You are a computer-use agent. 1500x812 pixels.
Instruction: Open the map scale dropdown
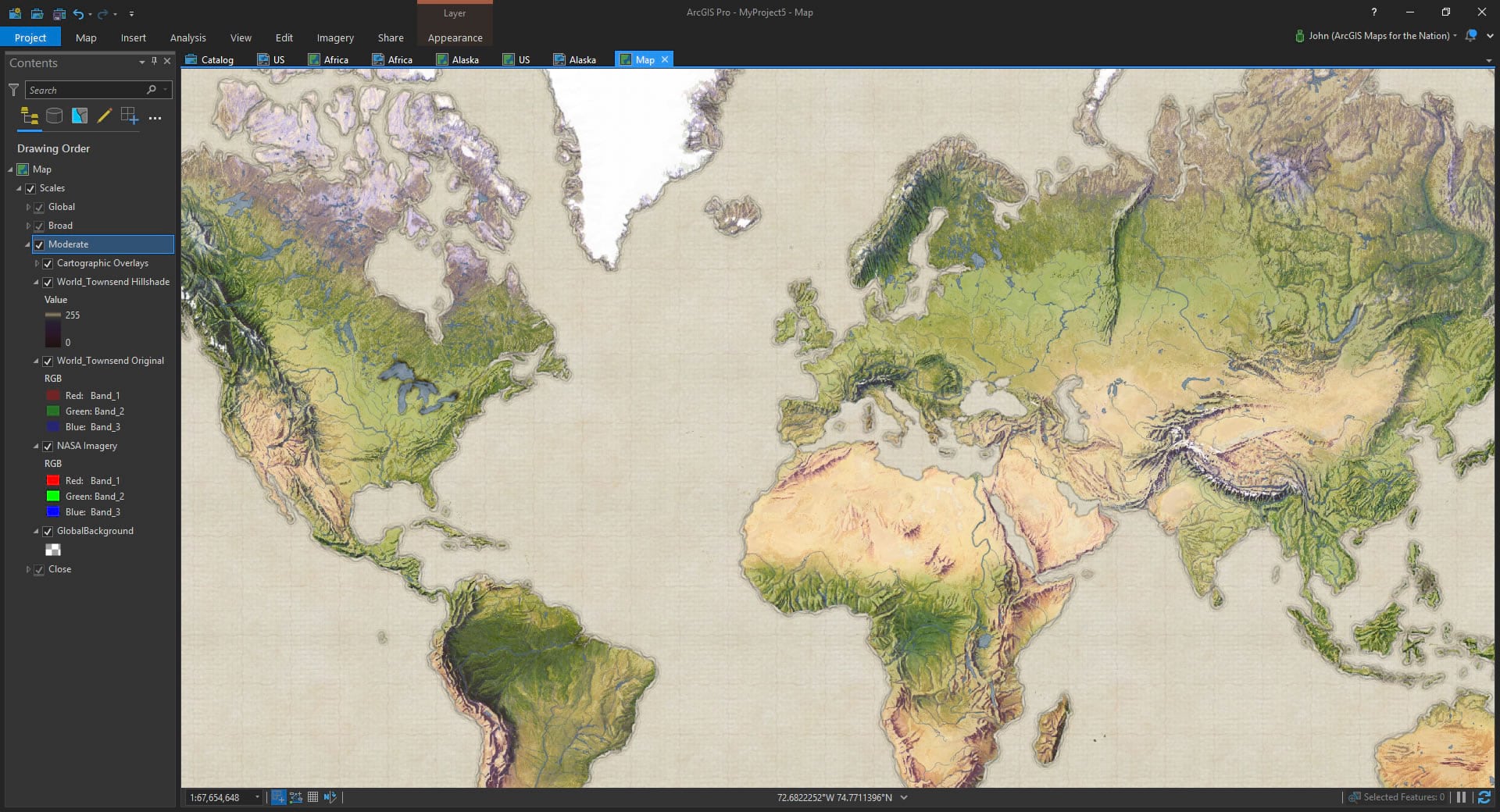pos(257,797)
